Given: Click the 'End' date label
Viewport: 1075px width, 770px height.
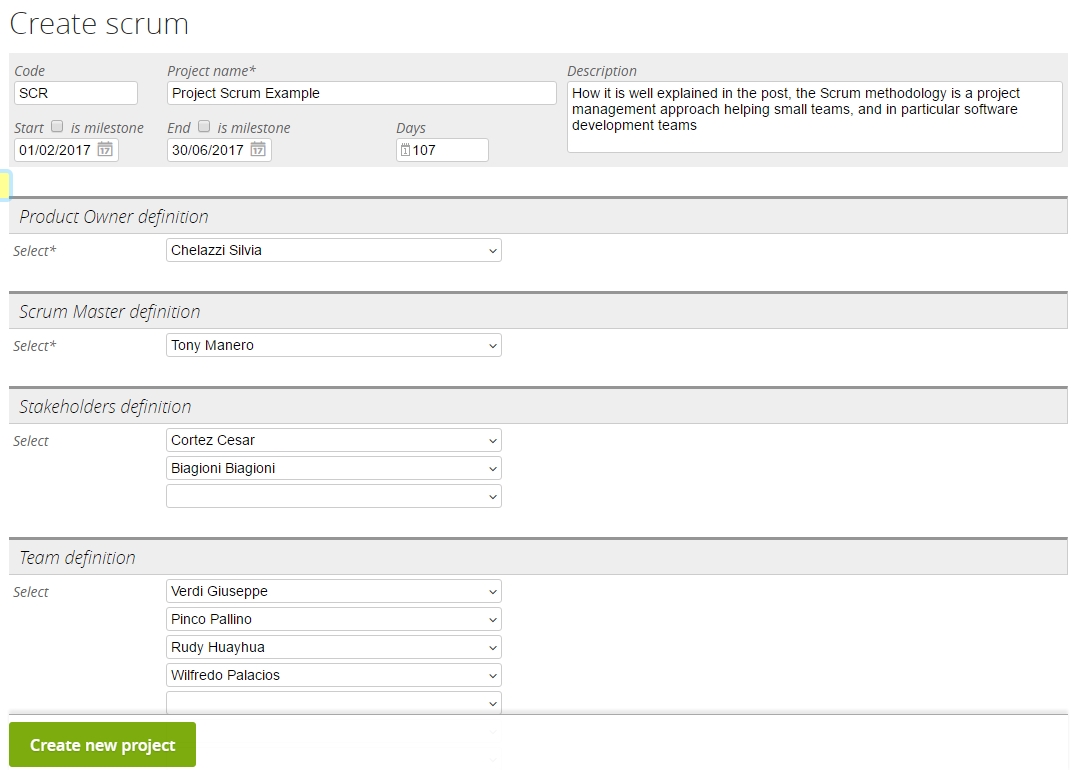Looking at the screenshot, I should click(179, 128).
